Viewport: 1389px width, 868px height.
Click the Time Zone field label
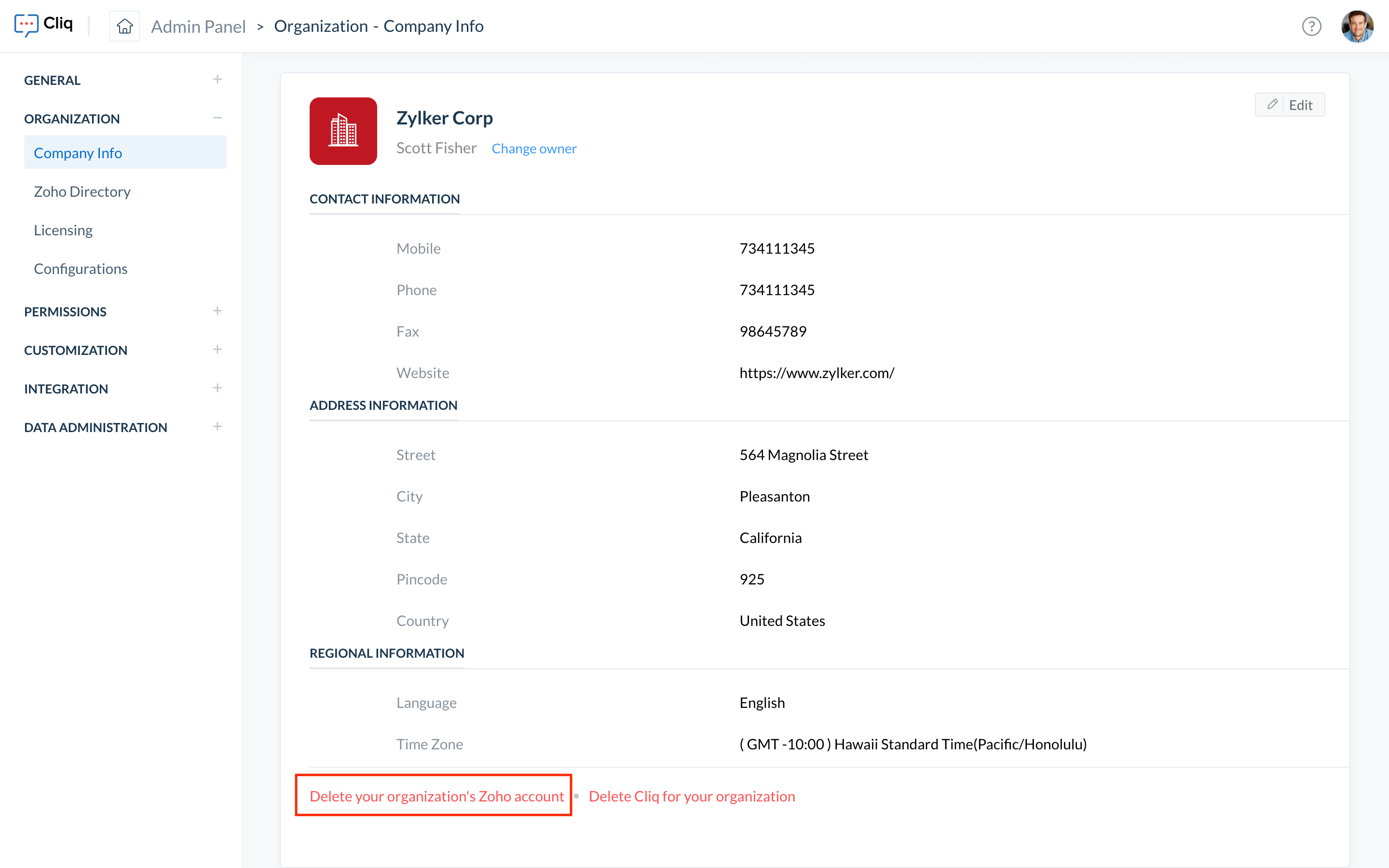[429, 744]
